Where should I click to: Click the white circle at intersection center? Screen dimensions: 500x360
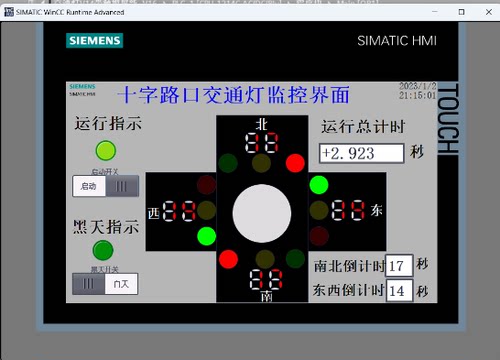coord(262,213)
